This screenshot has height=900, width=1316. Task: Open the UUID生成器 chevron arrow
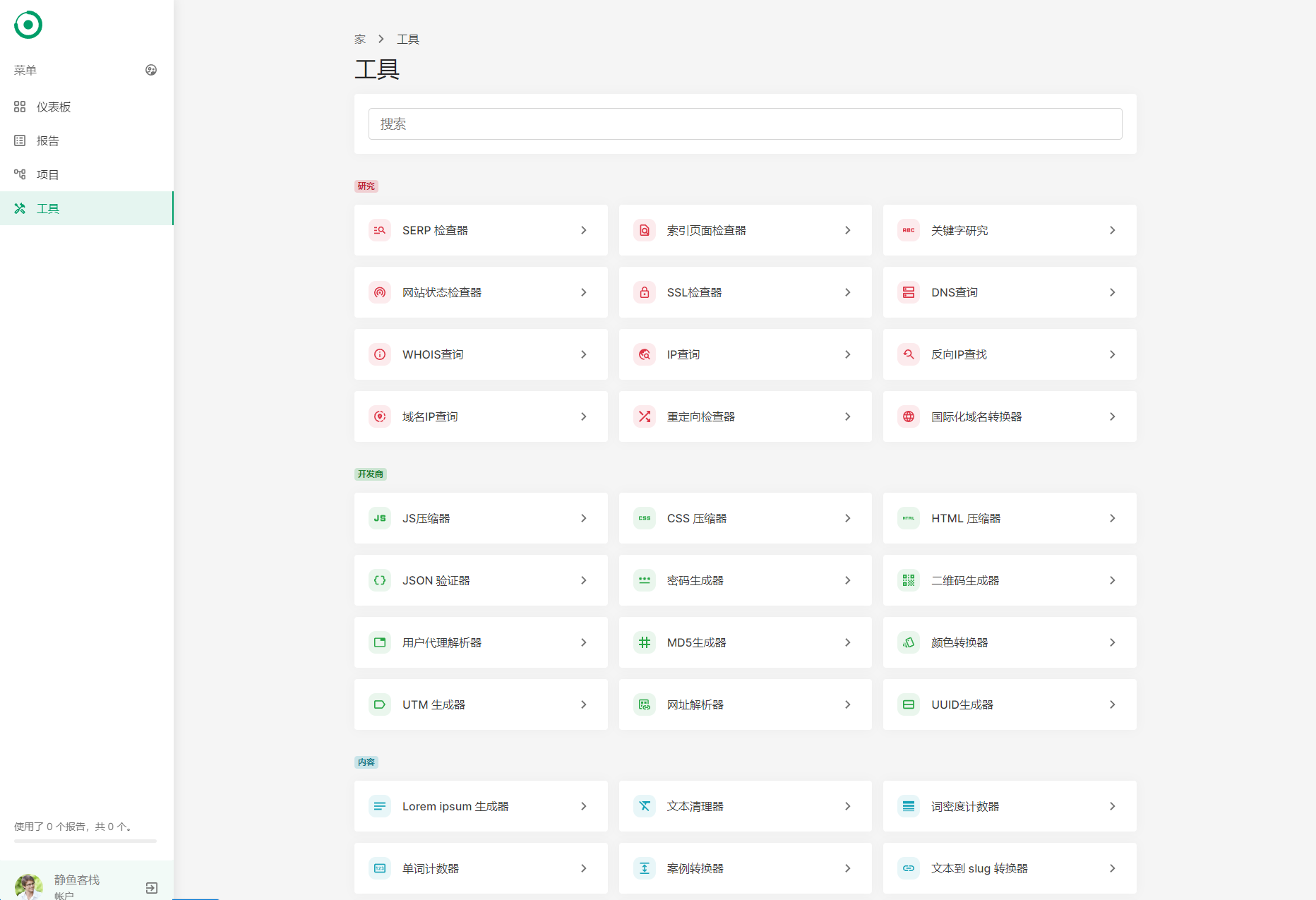[x=1112, y=704]
